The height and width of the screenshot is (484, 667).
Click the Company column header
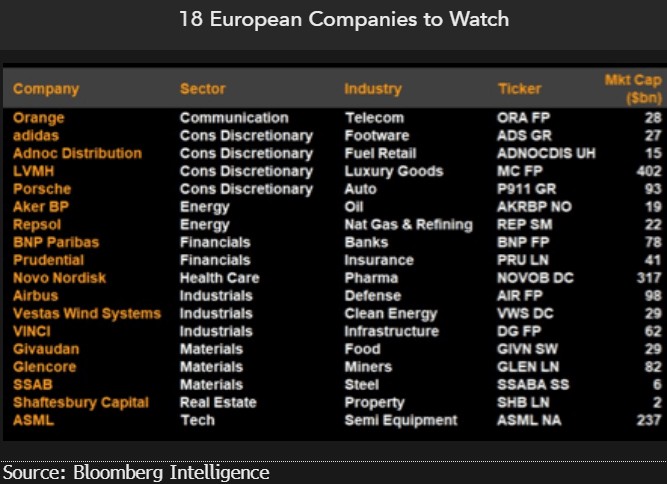pos(46,89)
